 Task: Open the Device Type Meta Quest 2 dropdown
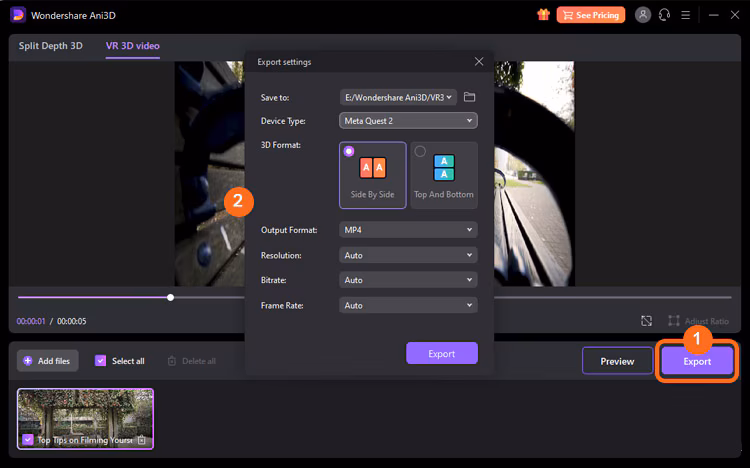pos(408,121)
